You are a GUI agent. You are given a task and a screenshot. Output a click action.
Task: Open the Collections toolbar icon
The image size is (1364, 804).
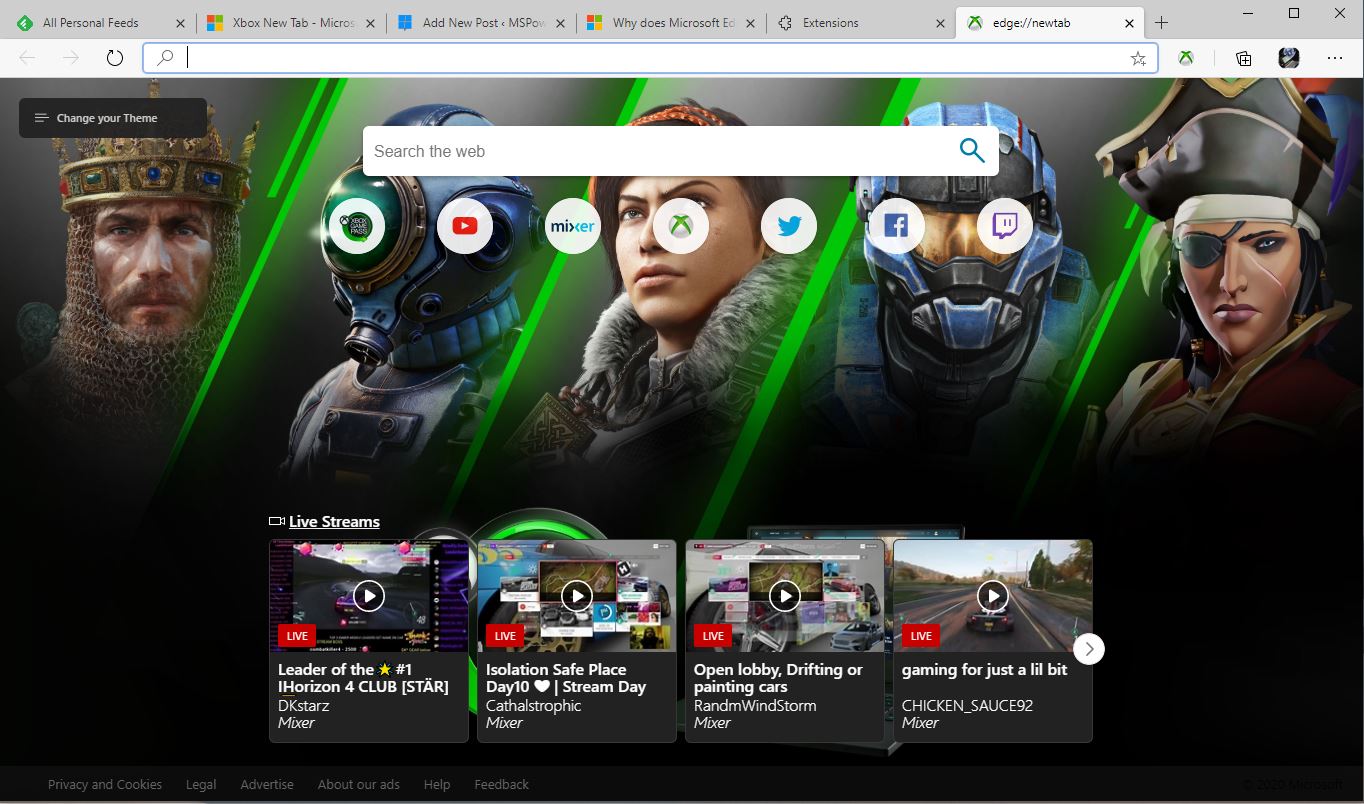pyautogui.click(x=1243, y=58)
